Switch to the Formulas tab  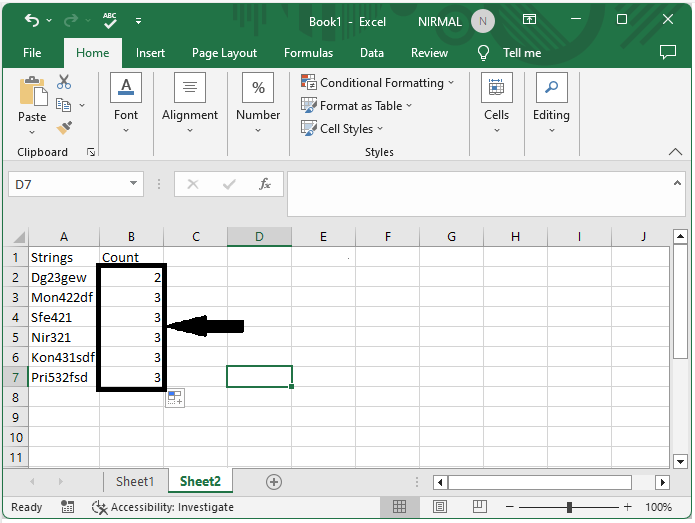click(x=308, y=53)
